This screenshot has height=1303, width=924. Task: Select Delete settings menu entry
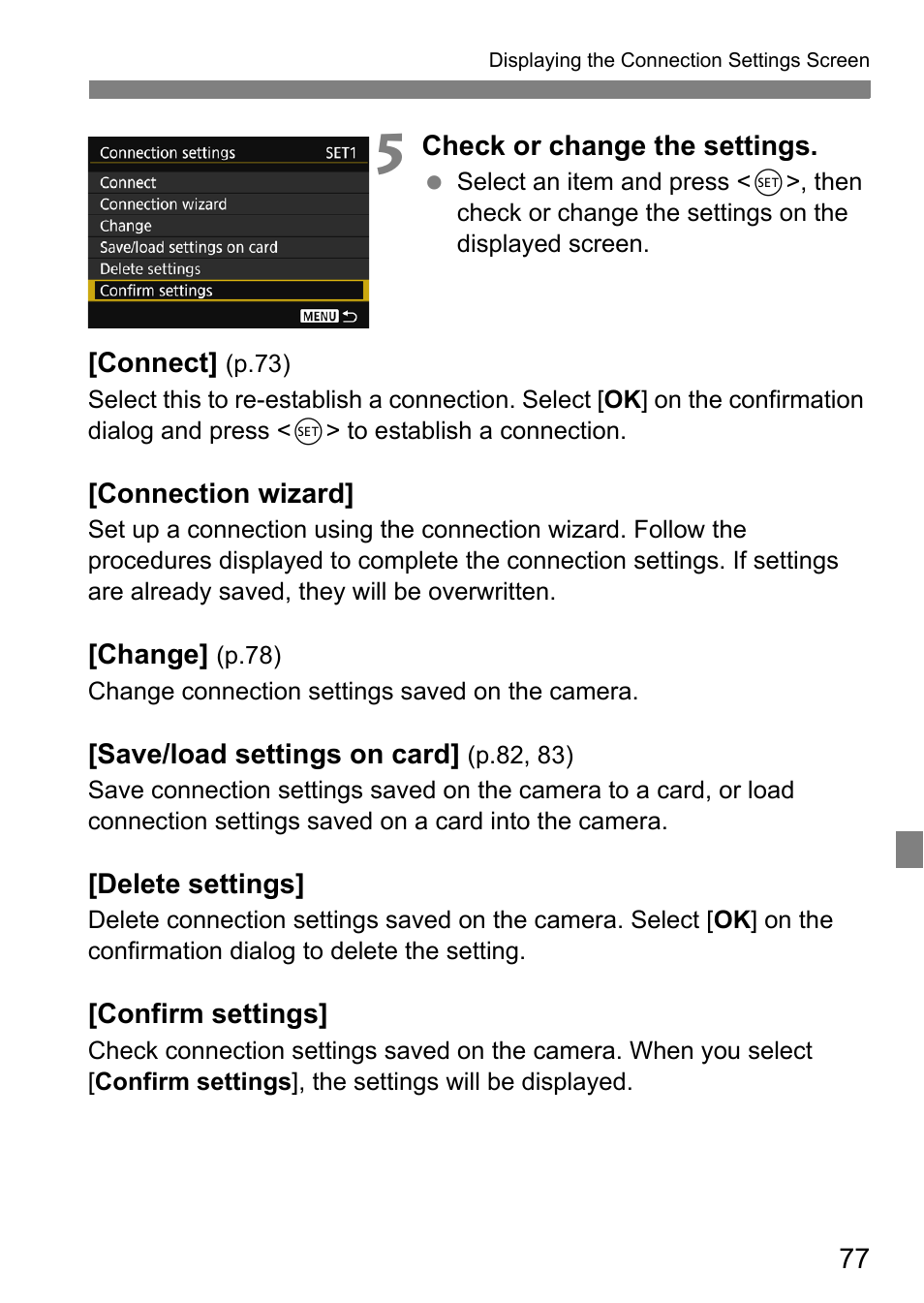(x=229, y=268)
